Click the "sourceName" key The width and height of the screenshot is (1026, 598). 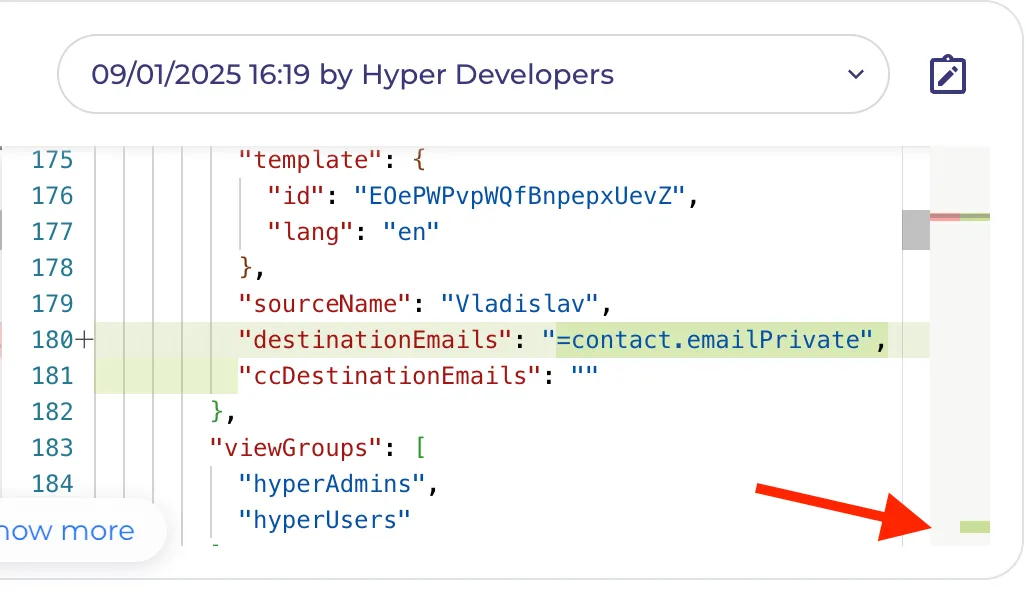point(325,304)
